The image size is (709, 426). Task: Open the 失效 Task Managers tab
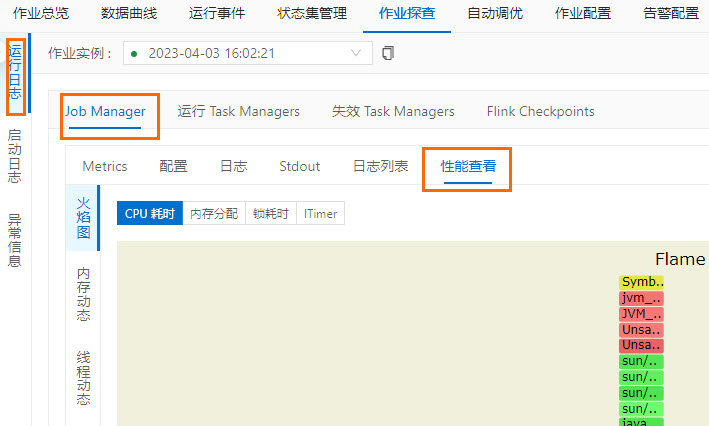(x=393, y=111)
